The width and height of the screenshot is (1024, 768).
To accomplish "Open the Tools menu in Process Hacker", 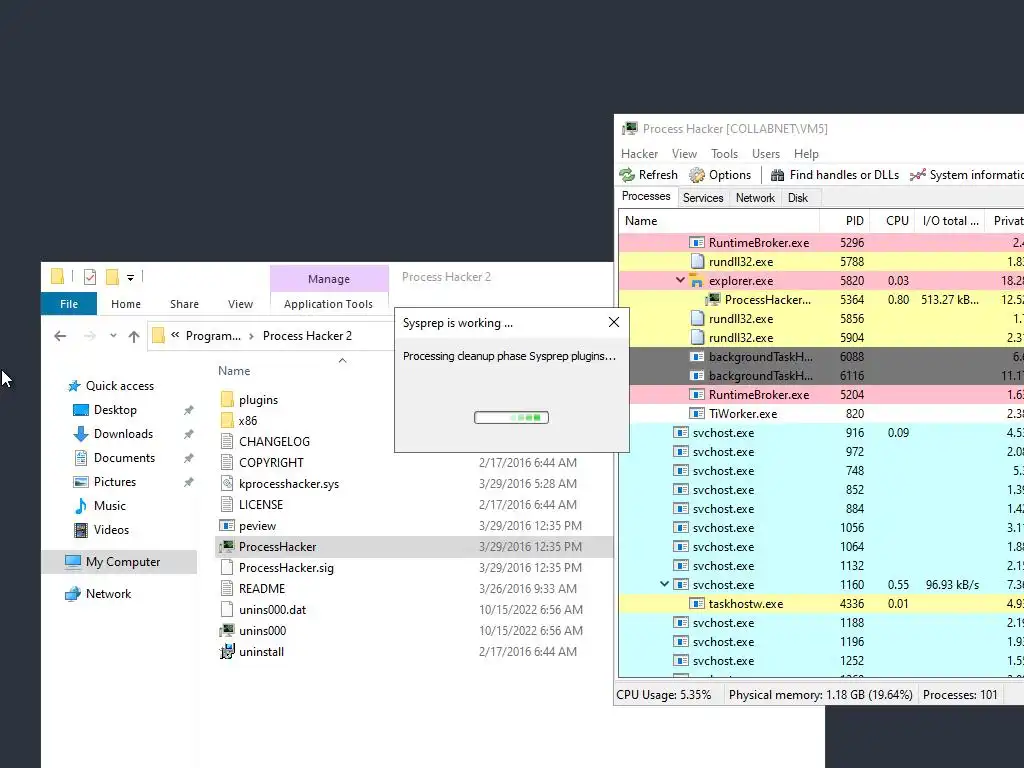I will 724,153.
